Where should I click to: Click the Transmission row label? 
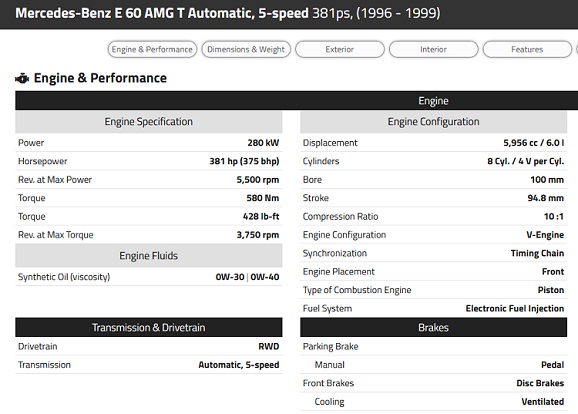[44, 365]
